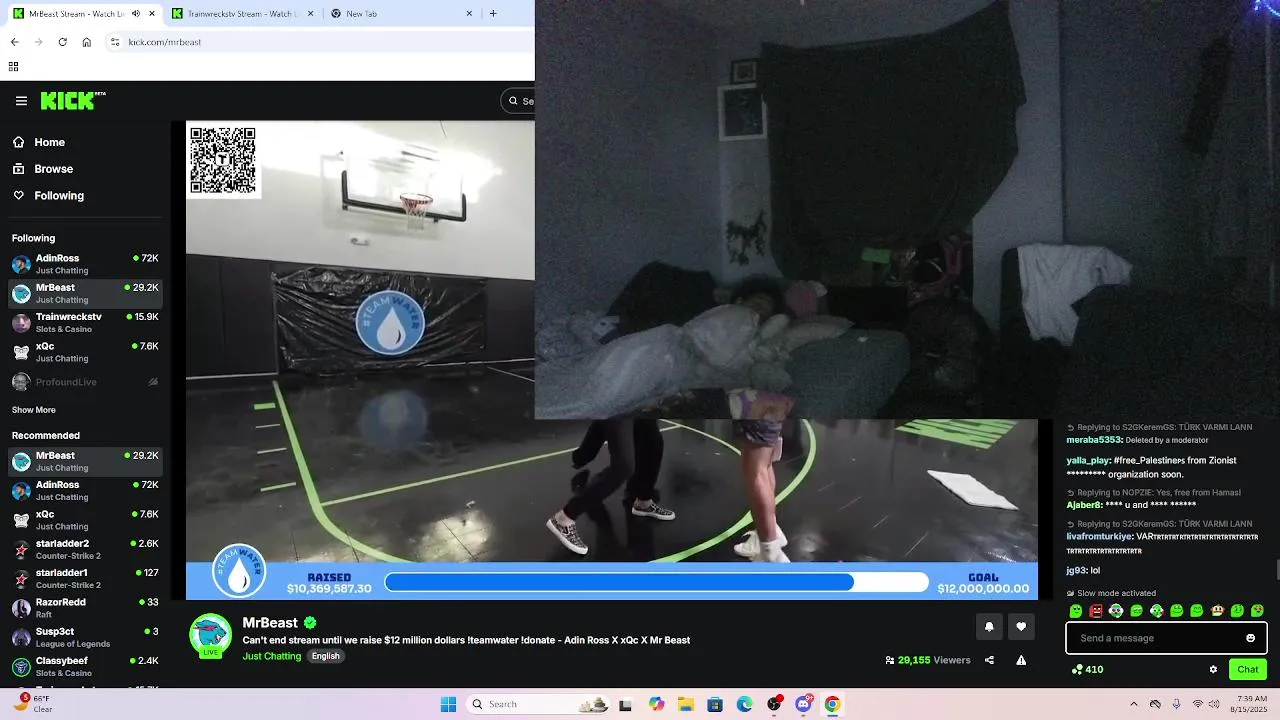
Task: Open the Wi-Fi network tray icon
Action: coord(1198,704)
